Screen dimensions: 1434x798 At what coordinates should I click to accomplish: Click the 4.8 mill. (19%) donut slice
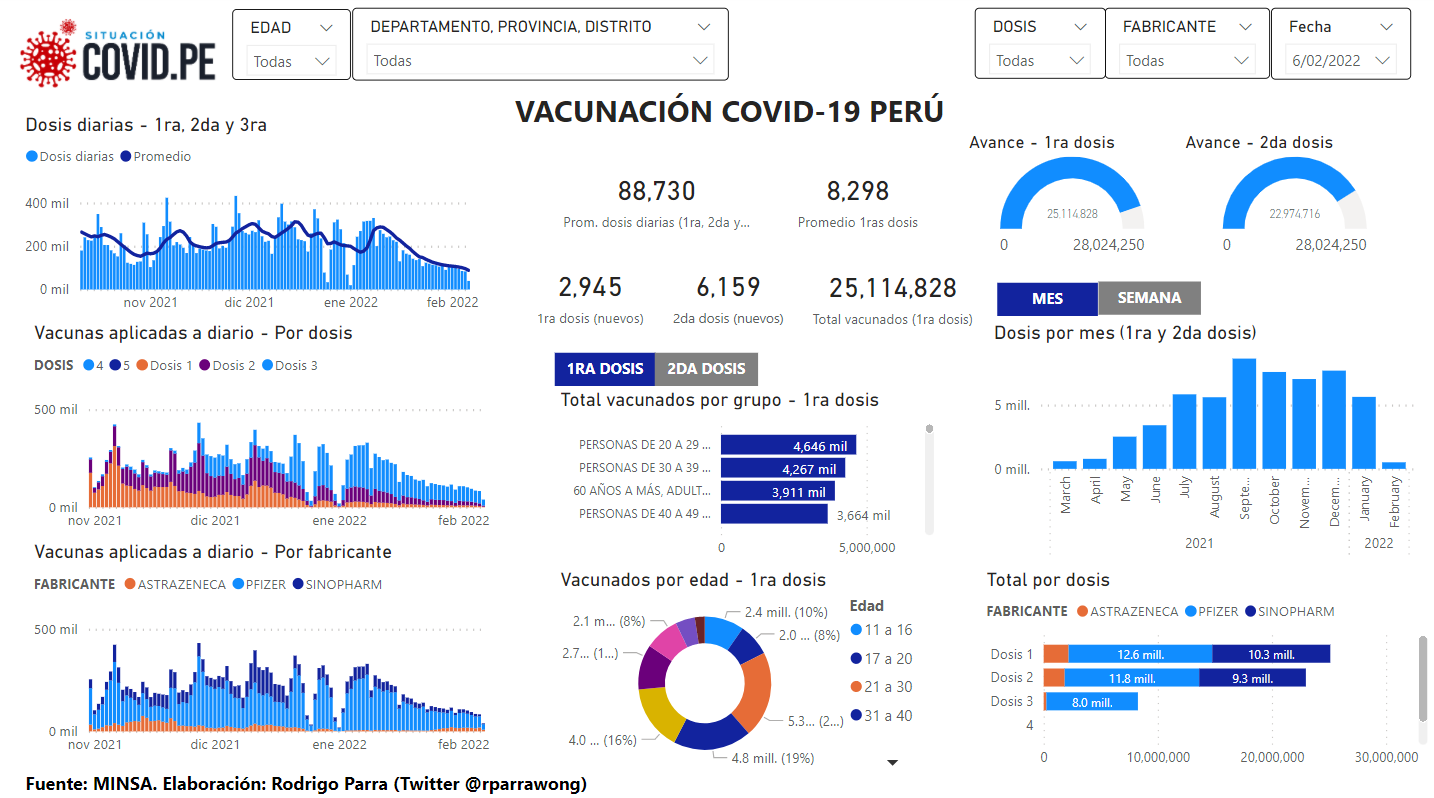pos(712,735)
